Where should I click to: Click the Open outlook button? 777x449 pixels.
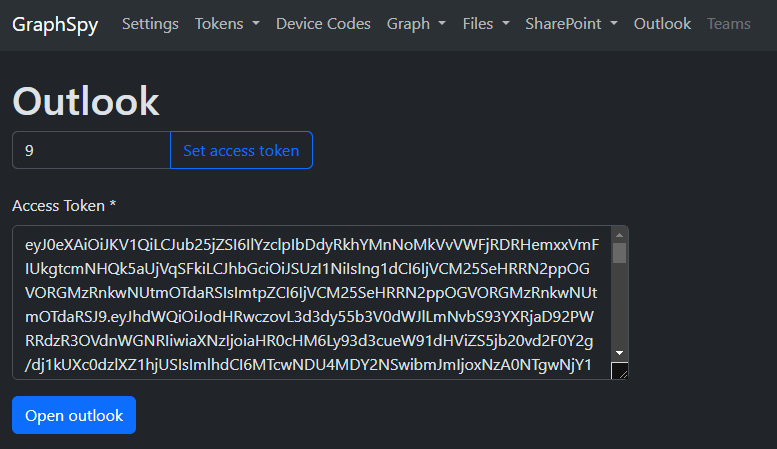pos(74,415)
